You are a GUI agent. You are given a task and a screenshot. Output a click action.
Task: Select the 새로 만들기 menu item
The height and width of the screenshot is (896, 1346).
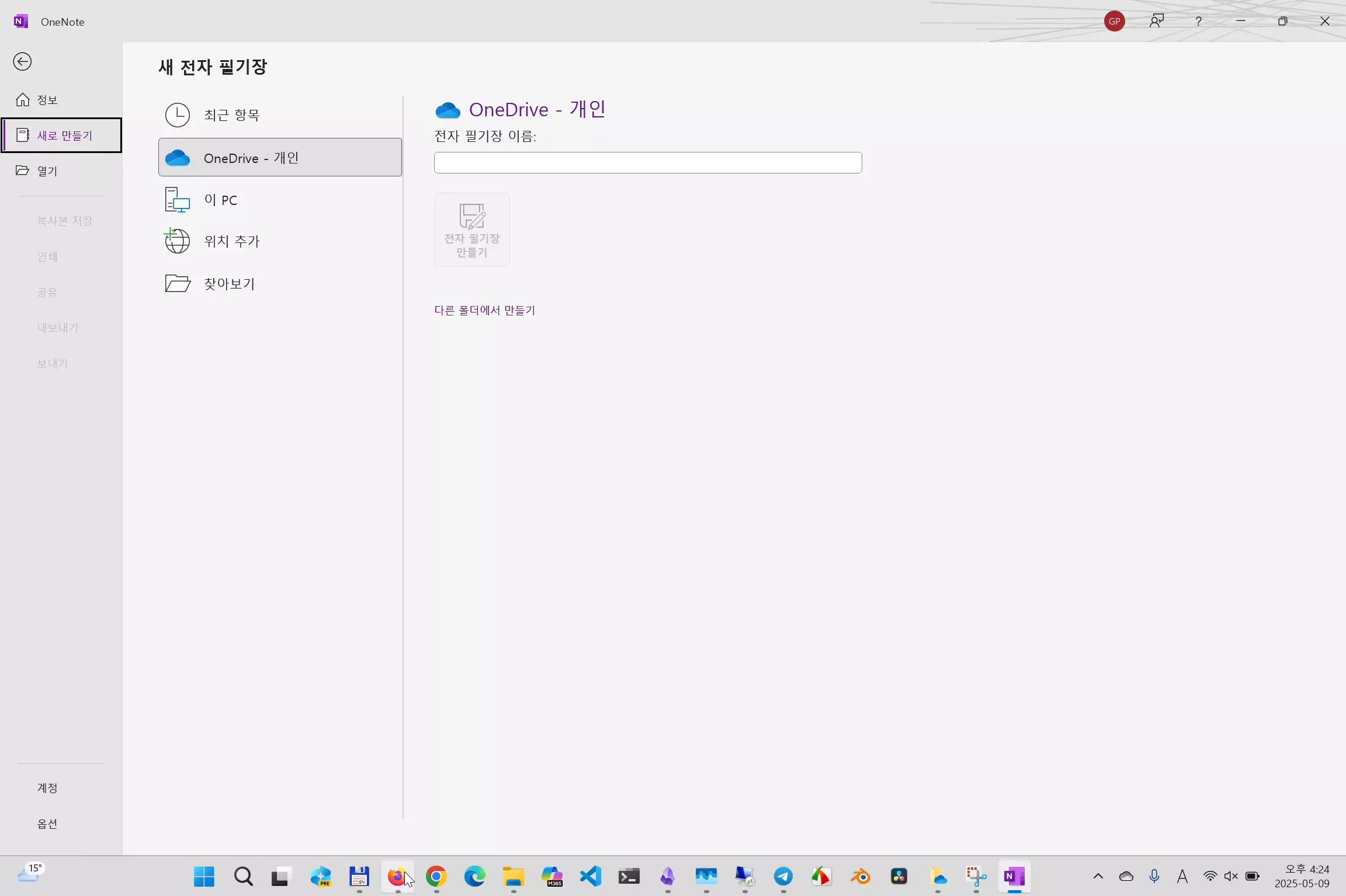coord(61,136)
